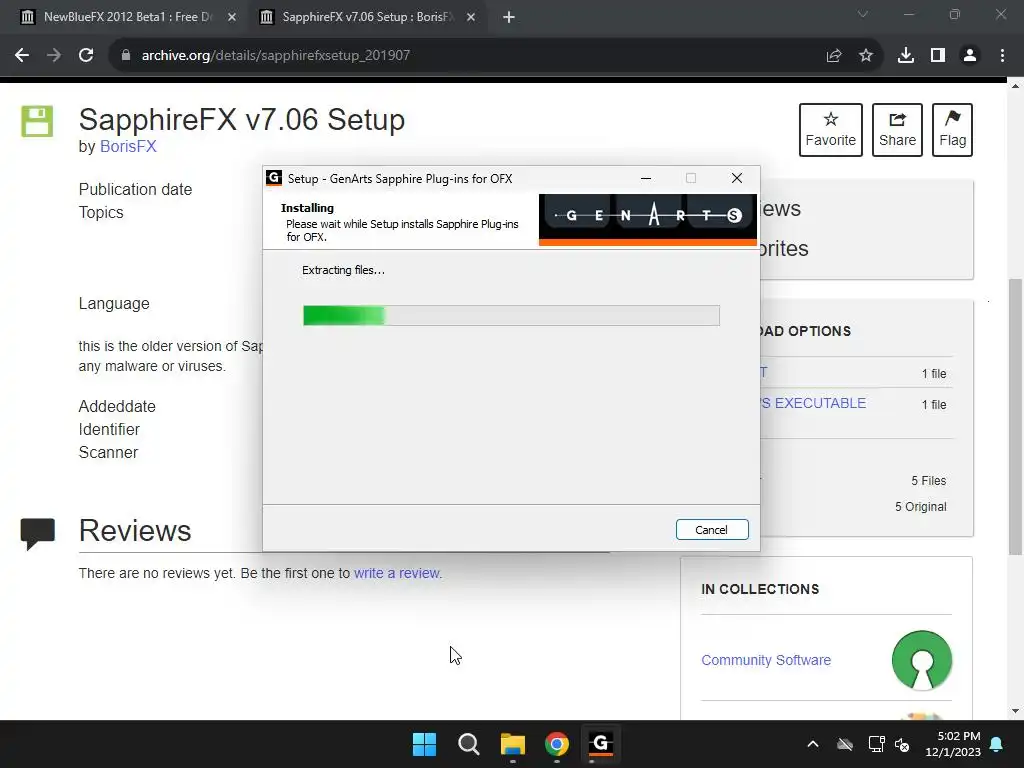Click the network display tray icon
The height and width of the screenshot is (768, 1024).
(876, 744)
